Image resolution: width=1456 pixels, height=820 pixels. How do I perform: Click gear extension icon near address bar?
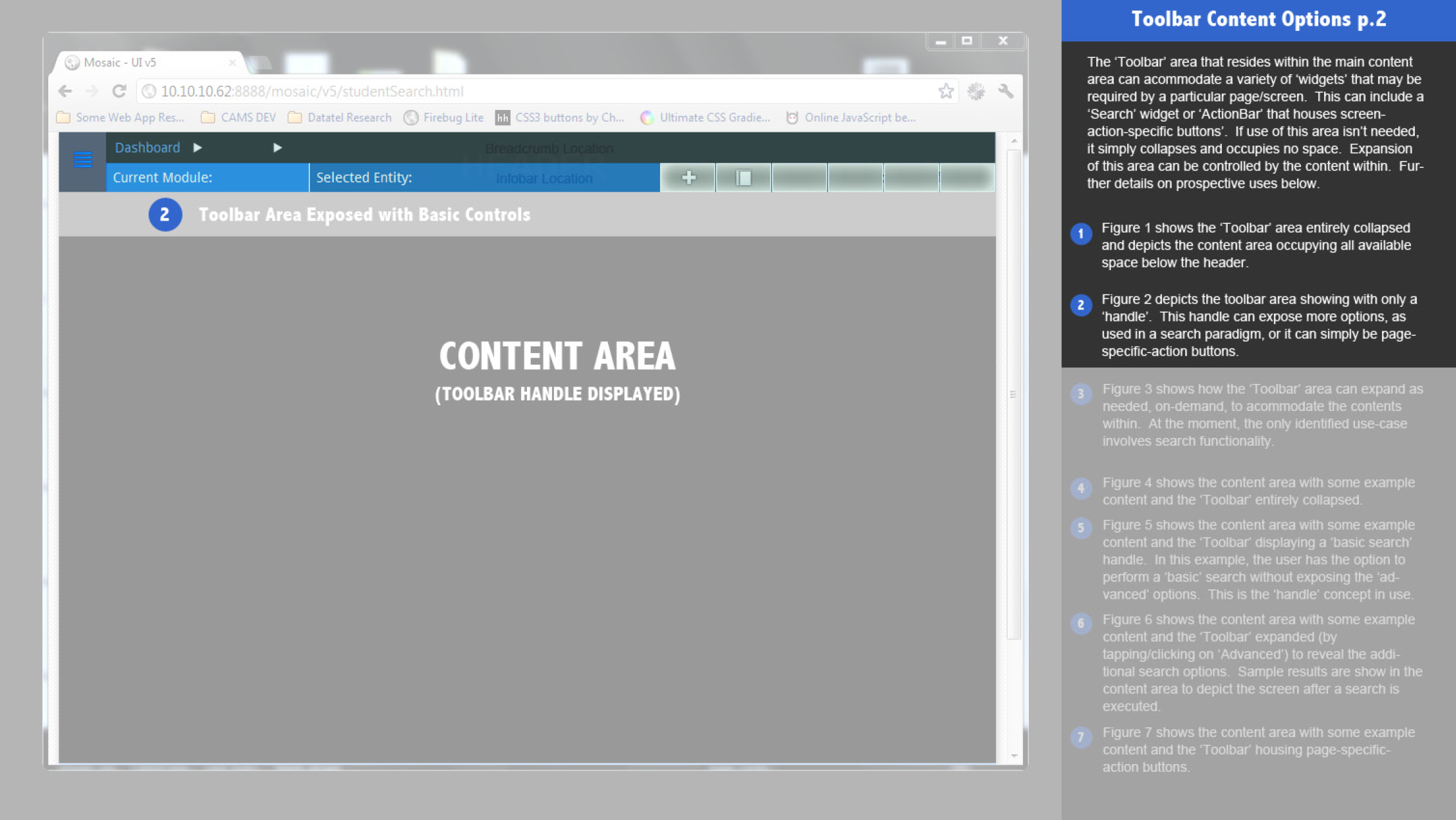975,91
